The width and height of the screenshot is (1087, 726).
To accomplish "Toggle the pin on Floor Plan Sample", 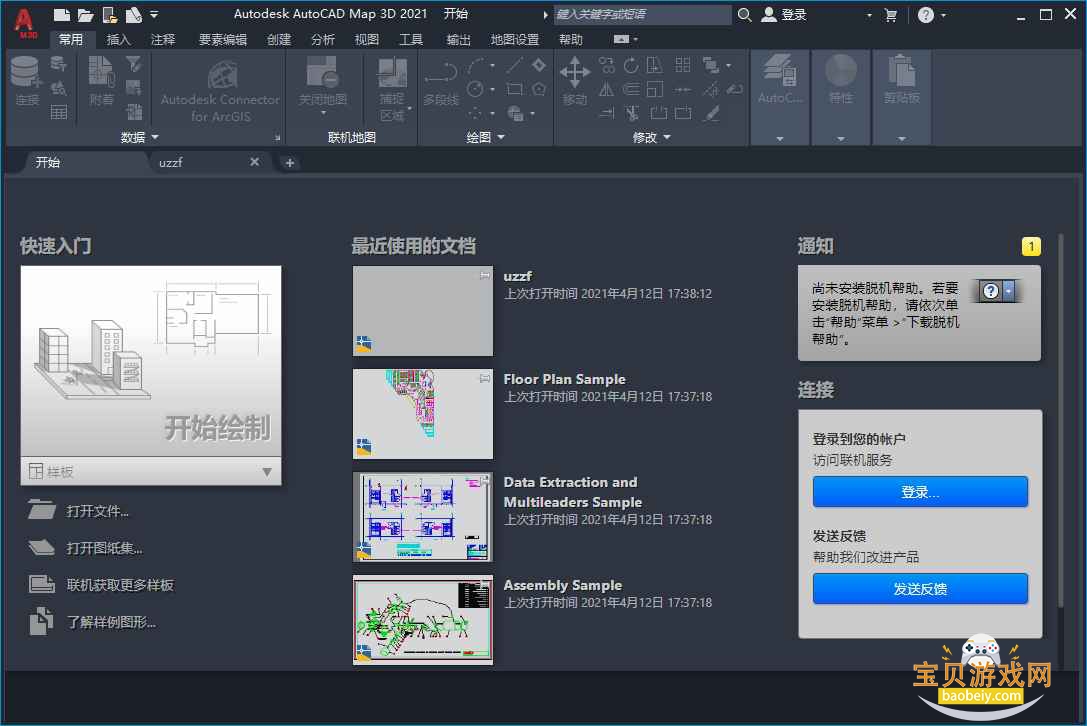I will tap(485, 379).
